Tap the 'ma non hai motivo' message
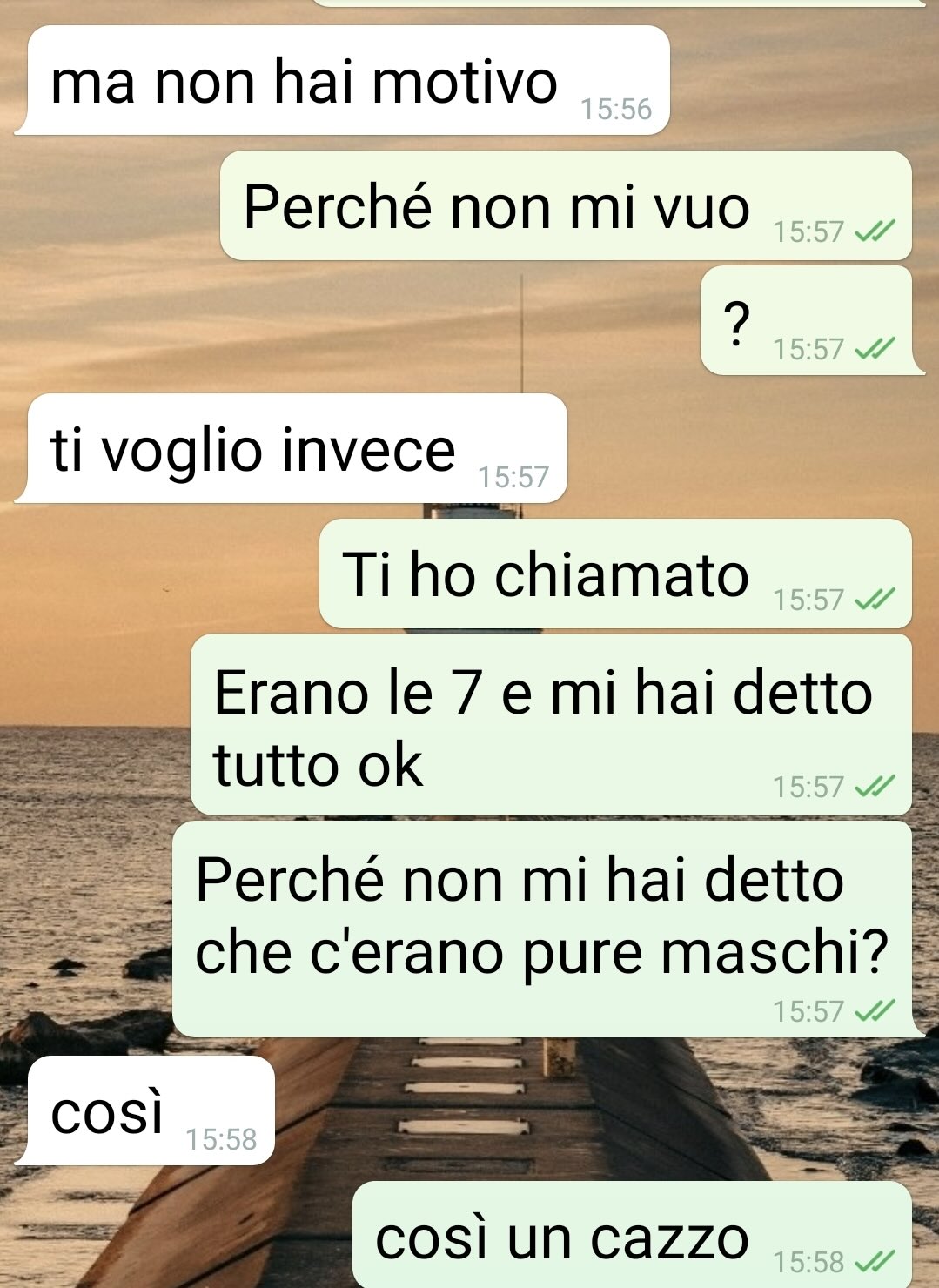 pos(348,80)
